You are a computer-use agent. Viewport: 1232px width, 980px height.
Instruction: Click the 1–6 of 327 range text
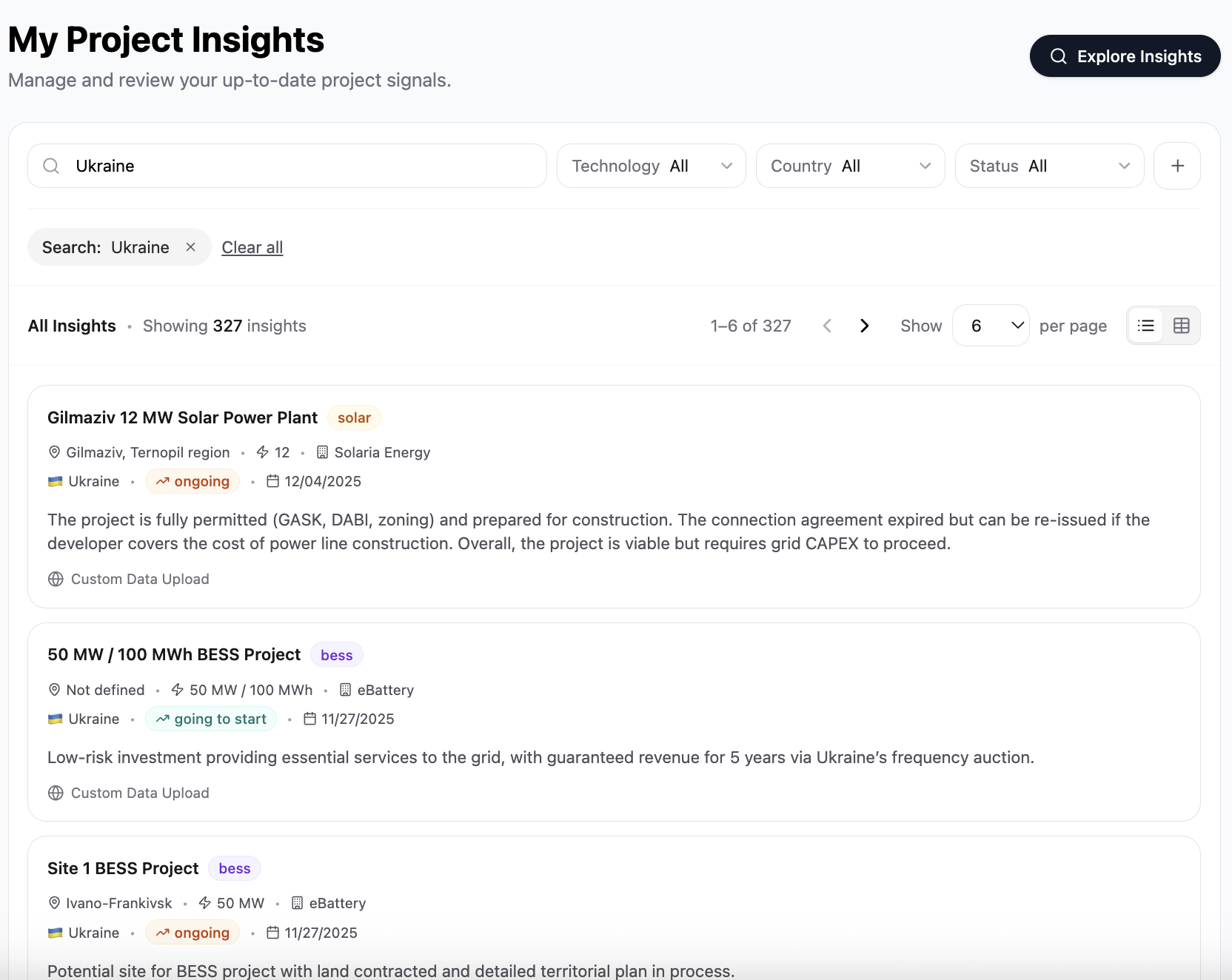(751, 326)
